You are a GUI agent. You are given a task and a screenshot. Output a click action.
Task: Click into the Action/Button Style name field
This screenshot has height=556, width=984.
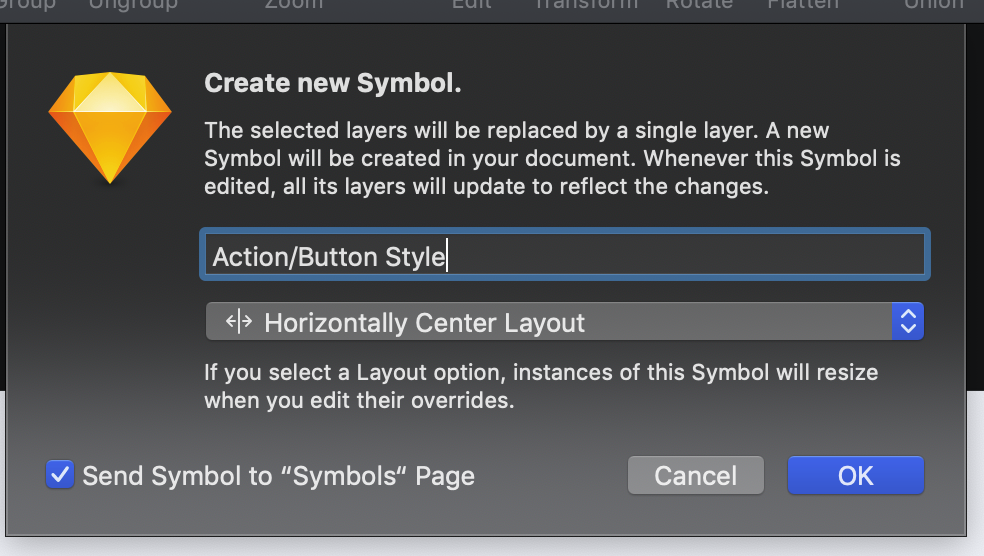pos(565,256)
